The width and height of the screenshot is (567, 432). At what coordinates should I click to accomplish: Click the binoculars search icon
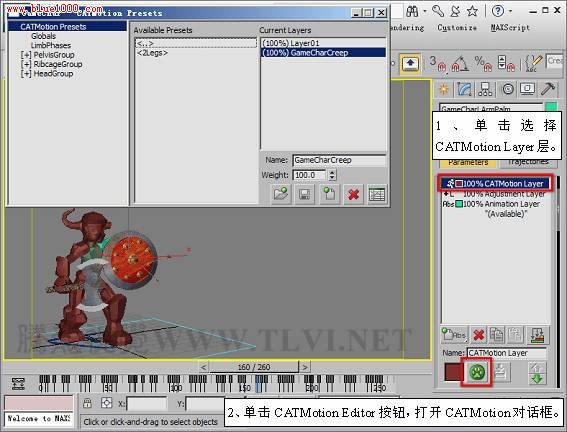[412, 11]
